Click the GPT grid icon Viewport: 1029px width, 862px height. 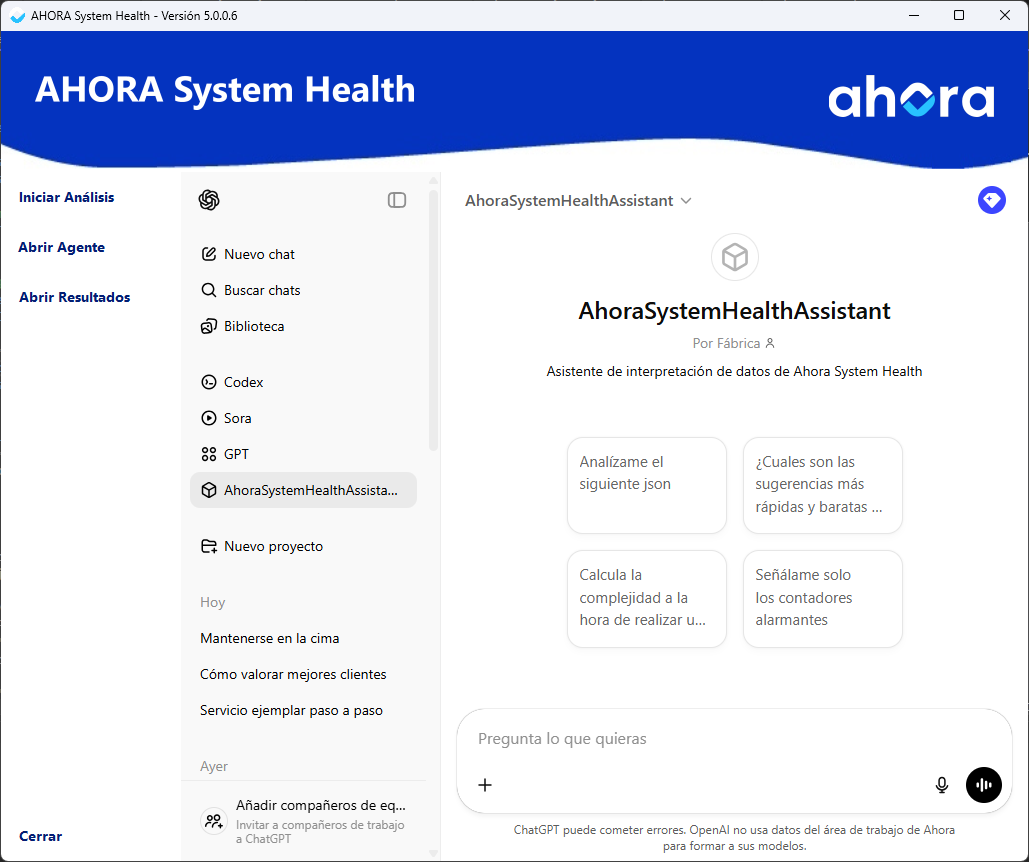209,454
